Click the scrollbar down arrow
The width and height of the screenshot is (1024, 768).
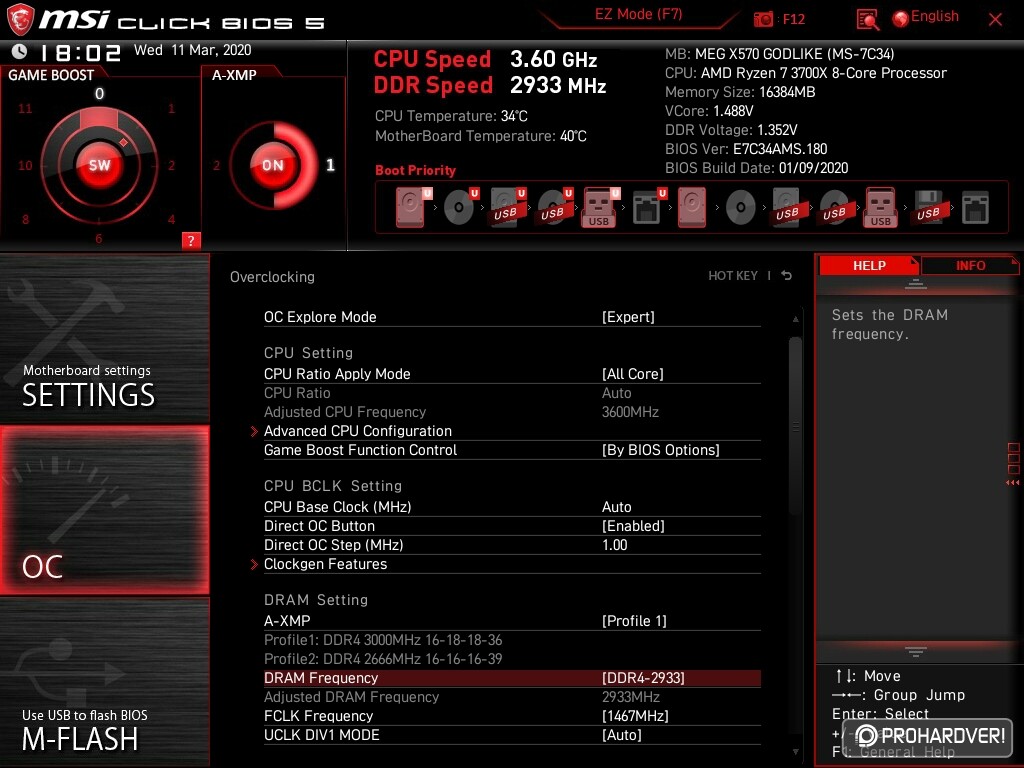pyautogui.click(x=795, y=752)
